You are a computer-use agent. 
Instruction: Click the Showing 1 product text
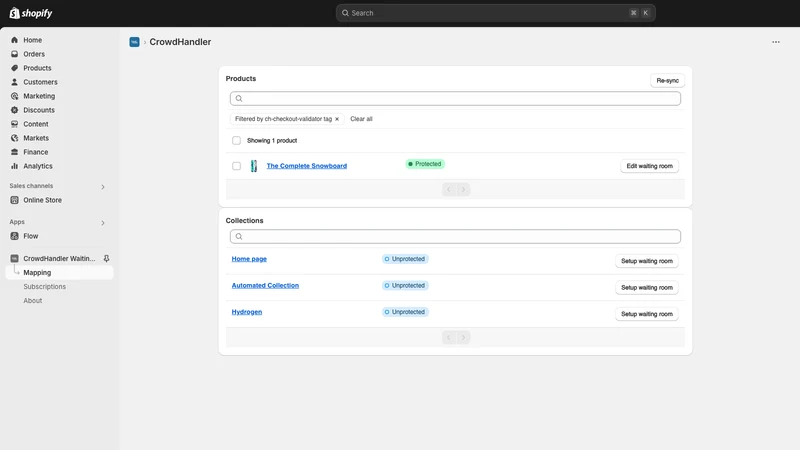(x=272, y=140)
